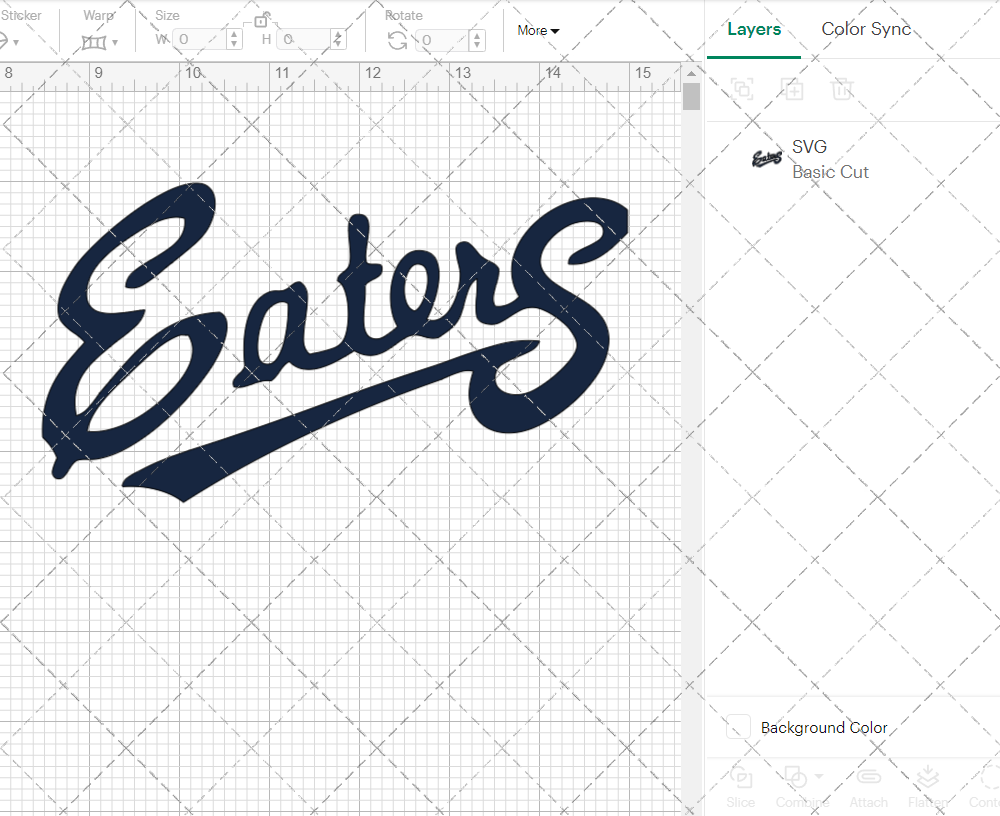Click the Group layers icon
Screen dimensions: 1000x816
pyautogui.click(x=742, y=89)
